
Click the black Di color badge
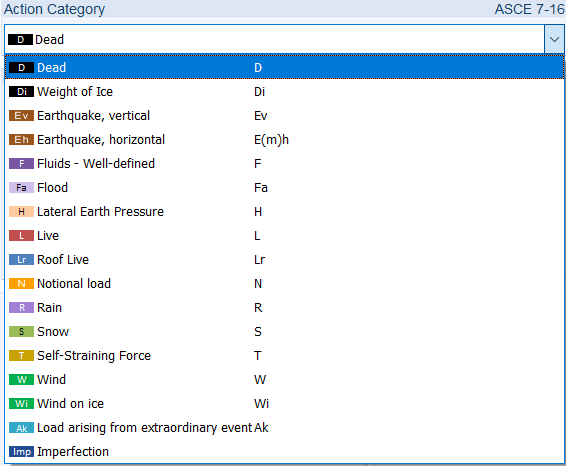click(x=21, y=92)
